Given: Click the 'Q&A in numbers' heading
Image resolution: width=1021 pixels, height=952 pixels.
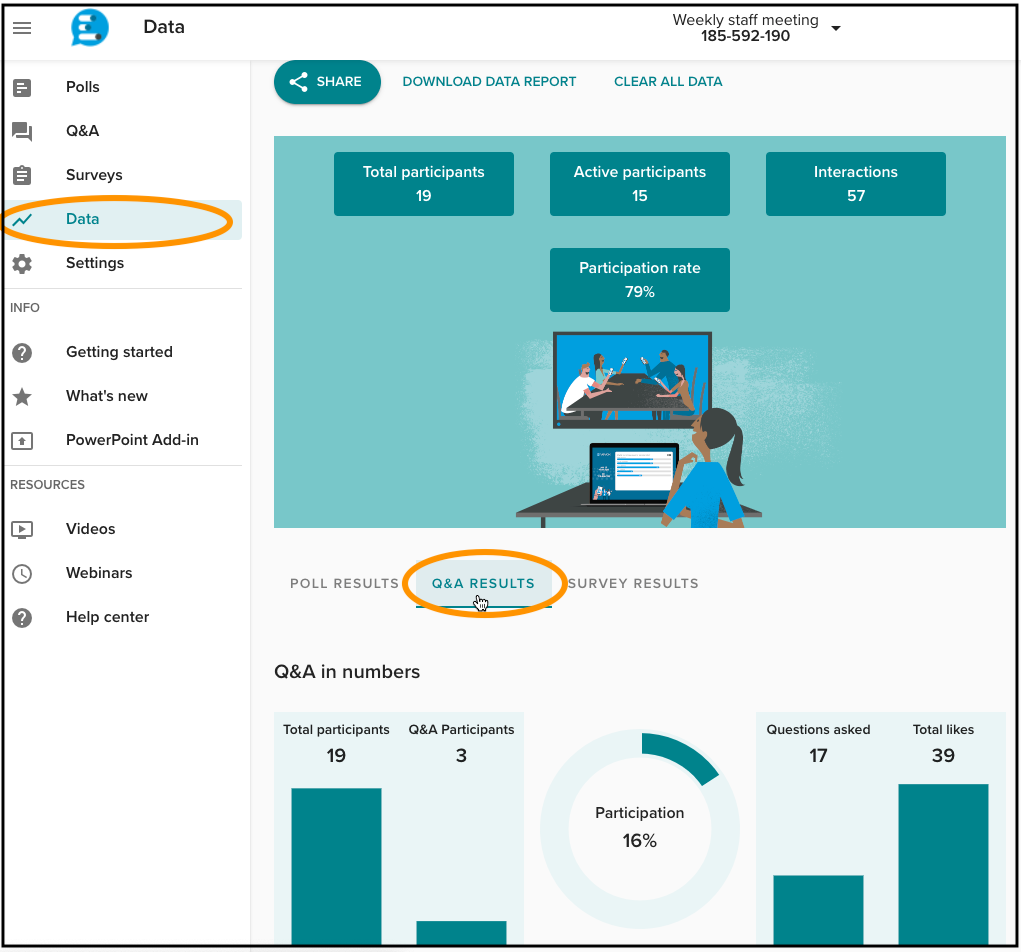Looking at the screenshot, I should pyautogui.click(x=347, y=672).
